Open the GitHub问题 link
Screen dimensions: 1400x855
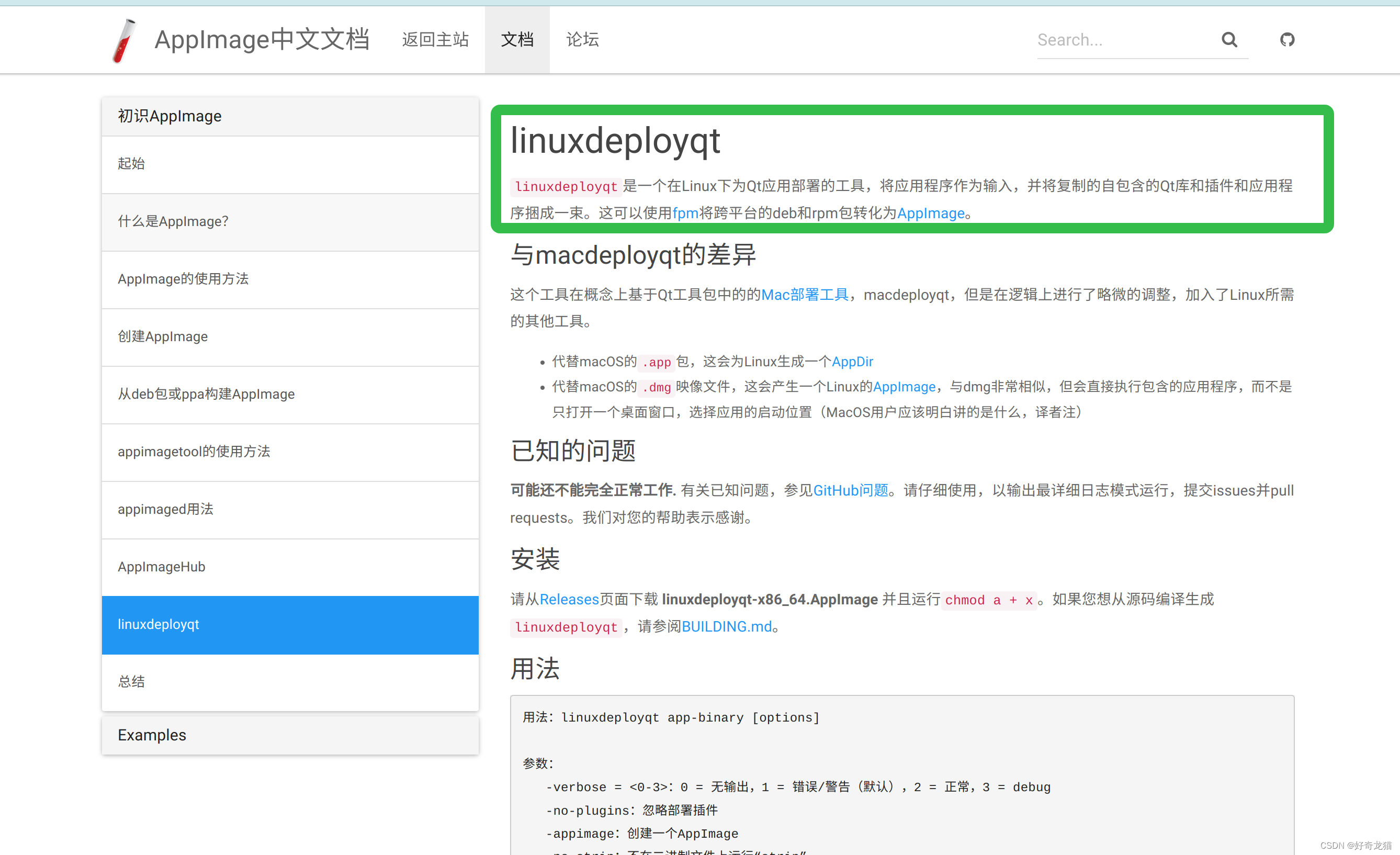click(851, 490)
